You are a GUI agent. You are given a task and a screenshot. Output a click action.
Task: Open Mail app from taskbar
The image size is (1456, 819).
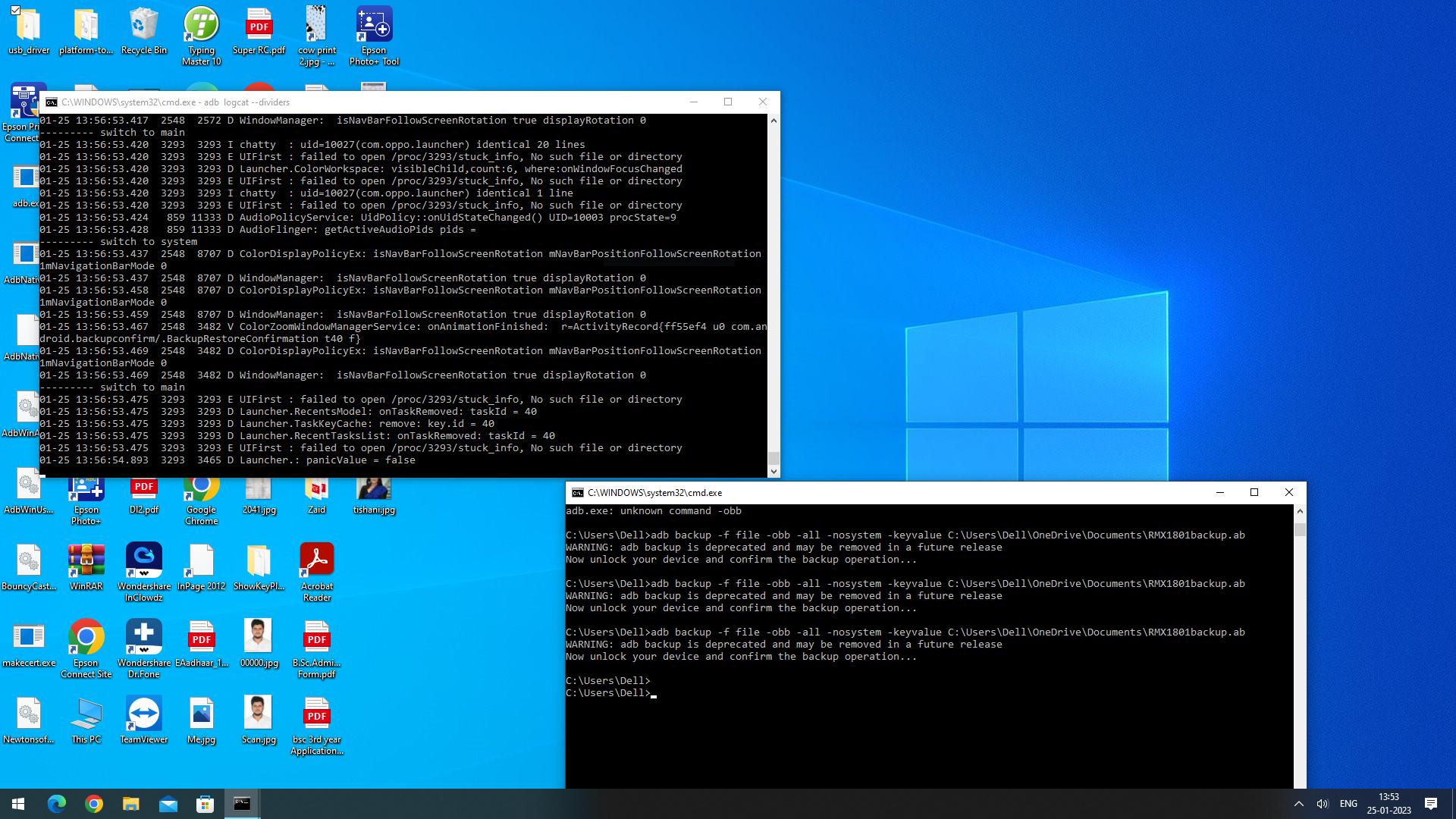point(168,804)
